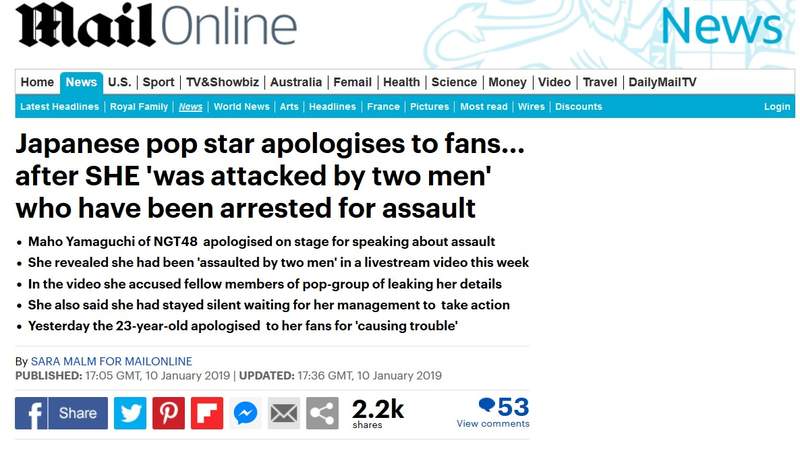Screen dimensions: 800x455
Task: Open Most read in blue bar
Action: pyautogui.click(x=484, y=107)
